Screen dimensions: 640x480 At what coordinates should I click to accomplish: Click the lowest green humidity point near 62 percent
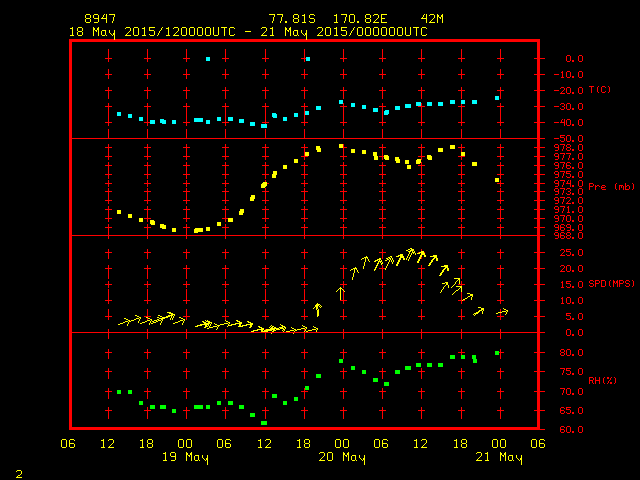pyautogui.click(x=264, y=423)
